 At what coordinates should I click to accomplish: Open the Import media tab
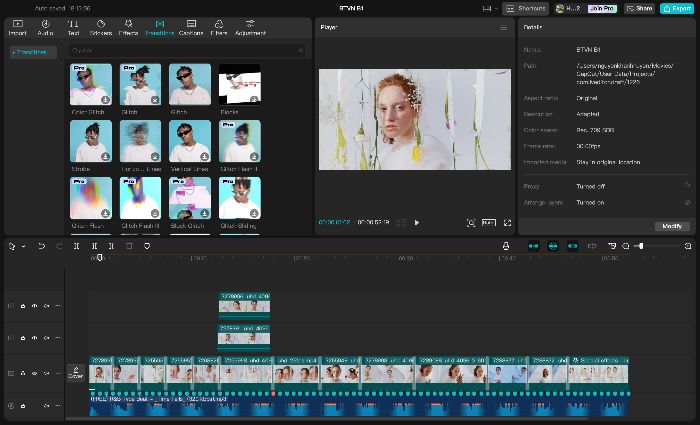[x=17, y=28]
